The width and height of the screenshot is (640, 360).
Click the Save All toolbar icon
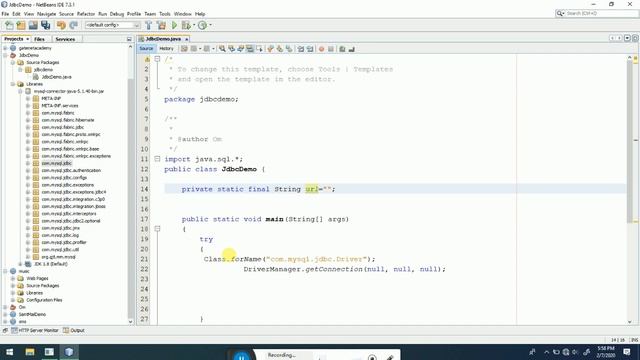(45, 25)
